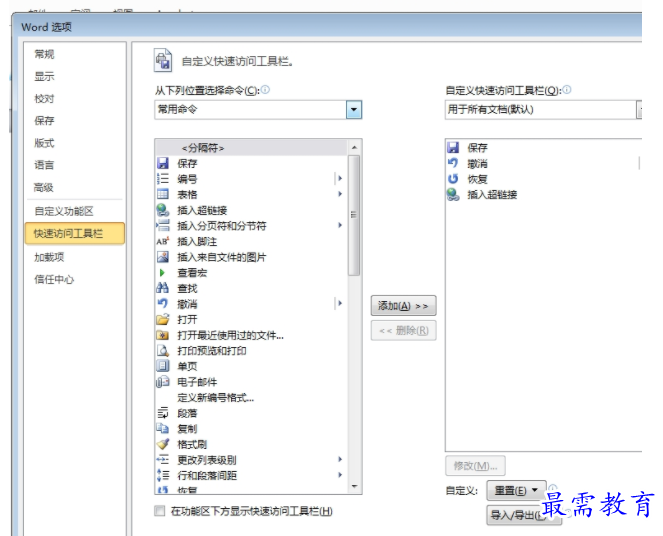The height and width of the screenshot is (536, 663).
Task: Open the 常用命令 dropdown arrow
Action: 353,110
